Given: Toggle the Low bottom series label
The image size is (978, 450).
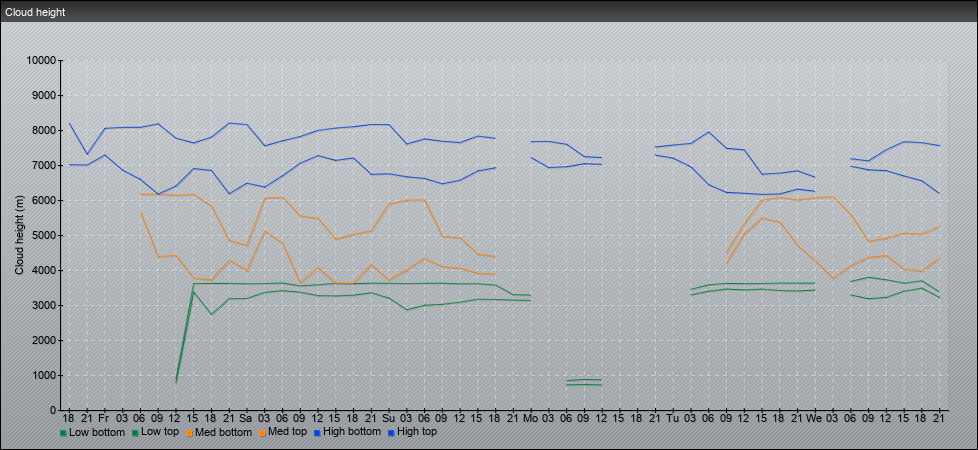Looking at the screenshot, I should coord(96,432).
